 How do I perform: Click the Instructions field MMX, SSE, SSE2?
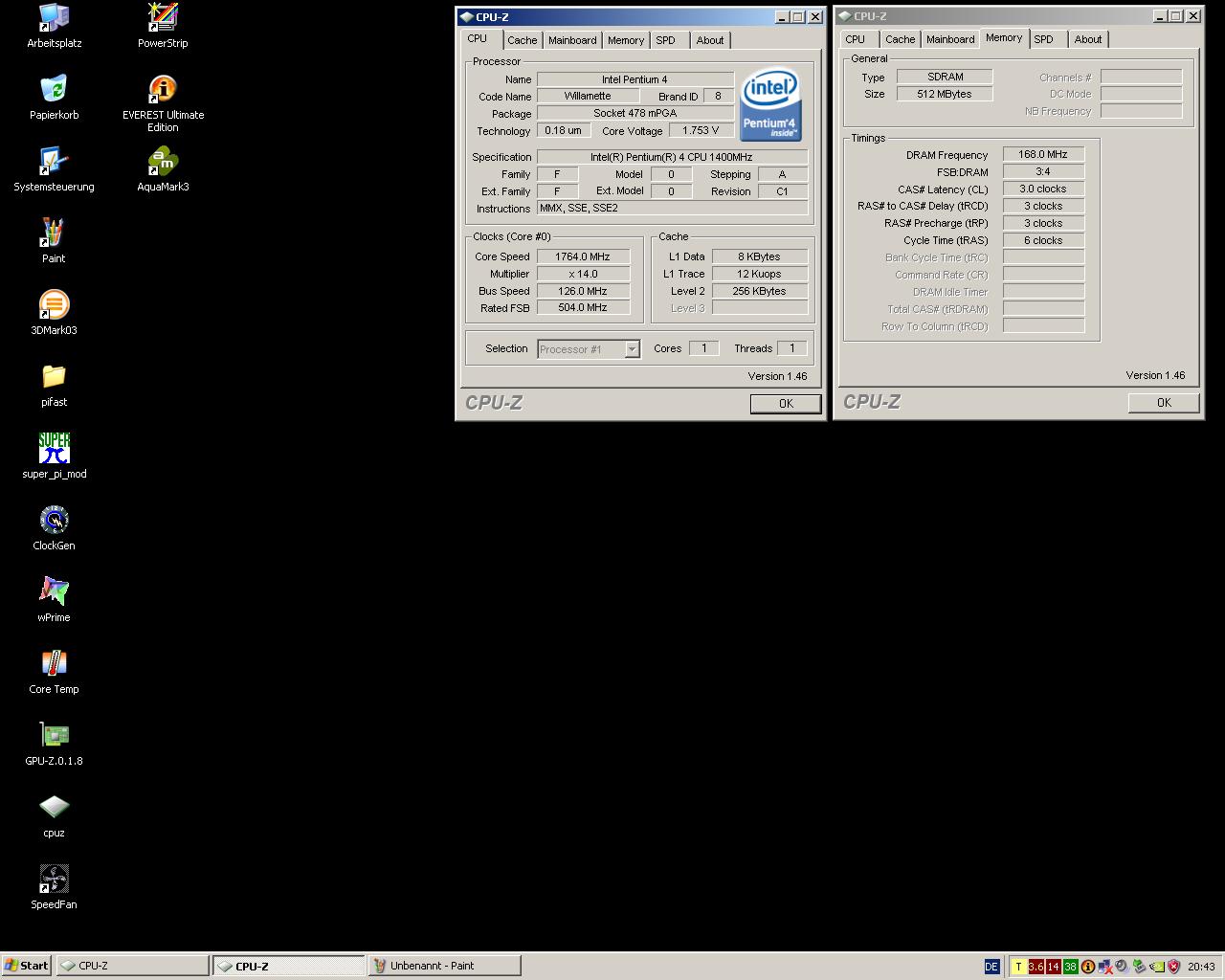672,208
